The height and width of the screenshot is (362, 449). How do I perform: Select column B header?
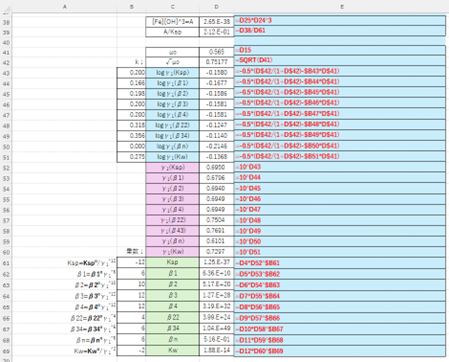[x=132, y=6]
